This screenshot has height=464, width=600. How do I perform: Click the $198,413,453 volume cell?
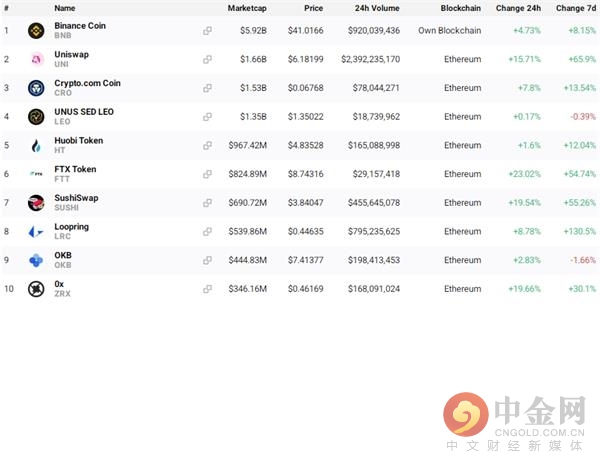[374, 260]
